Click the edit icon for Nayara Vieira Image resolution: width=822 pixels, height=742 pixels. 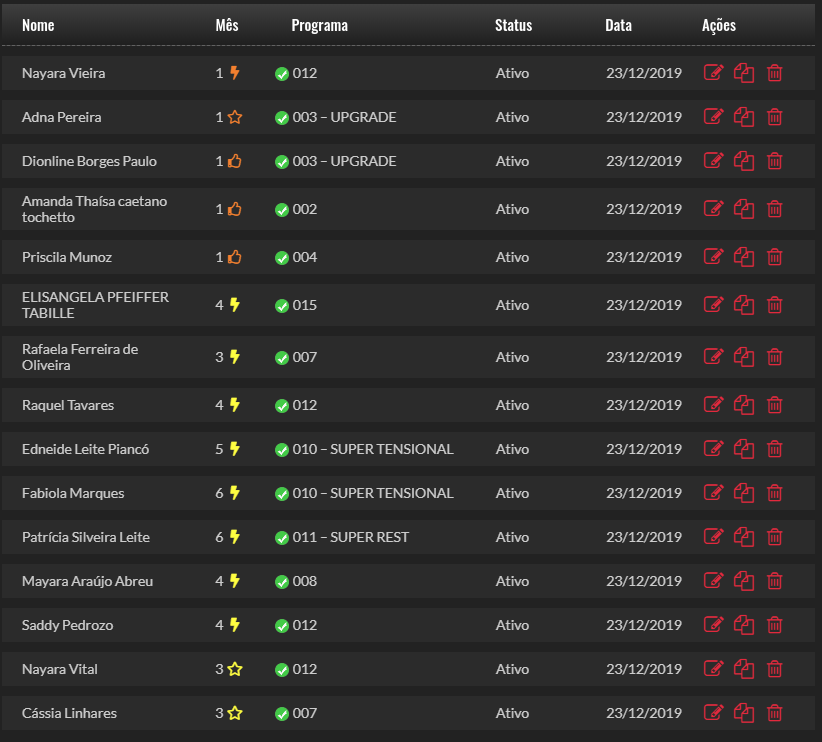click(x=713, y=73)
